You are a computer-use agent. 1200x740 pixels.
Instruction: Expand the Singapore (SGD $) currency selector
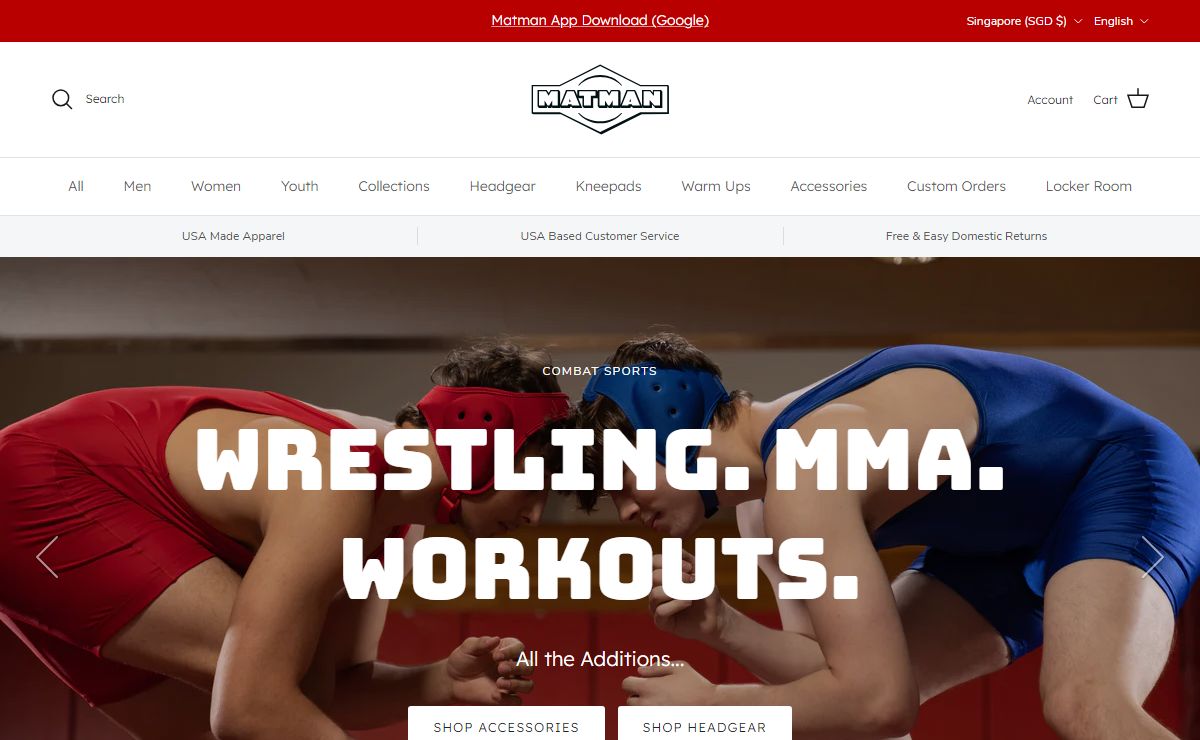(x=1024, y=21)
